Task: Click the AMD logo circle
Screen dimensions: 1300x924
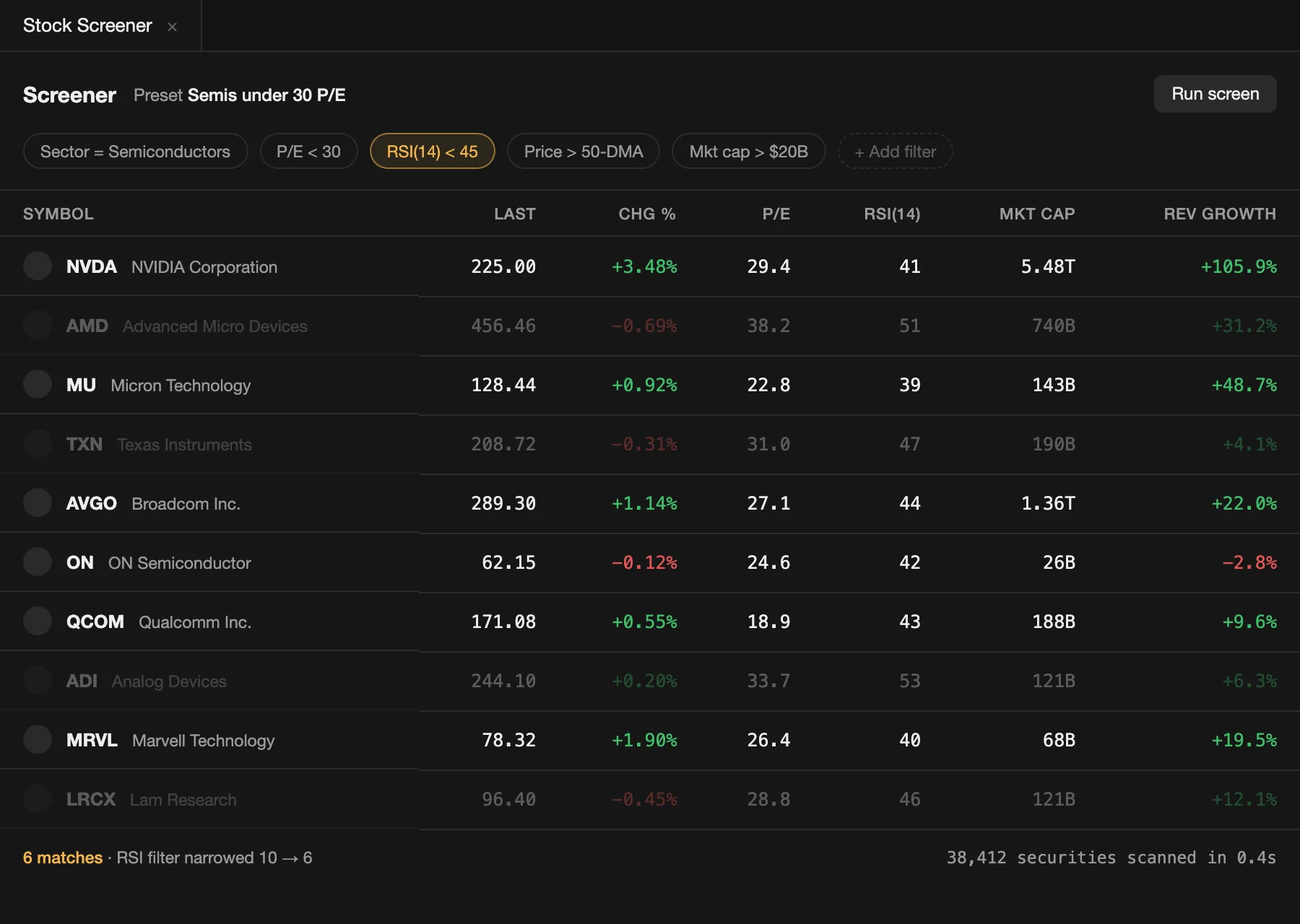Action: pos(38,325)
